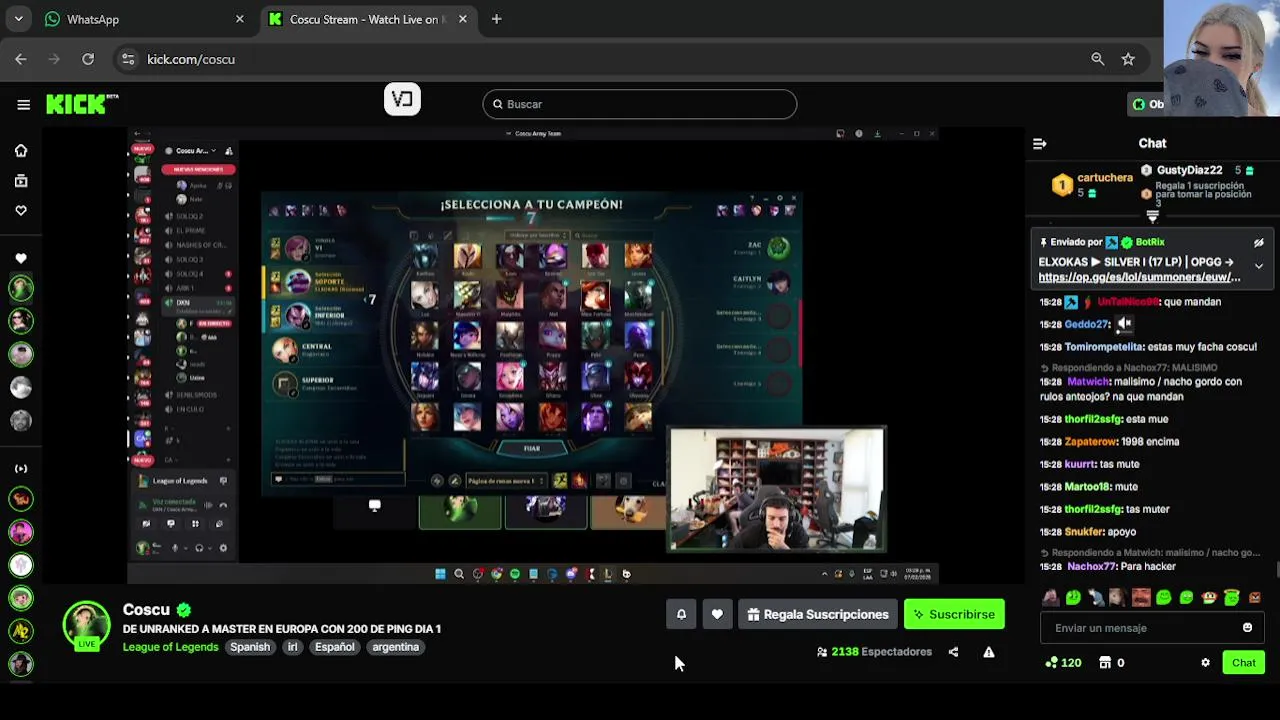Share the stream using share icon

click(x=953, y=652)
